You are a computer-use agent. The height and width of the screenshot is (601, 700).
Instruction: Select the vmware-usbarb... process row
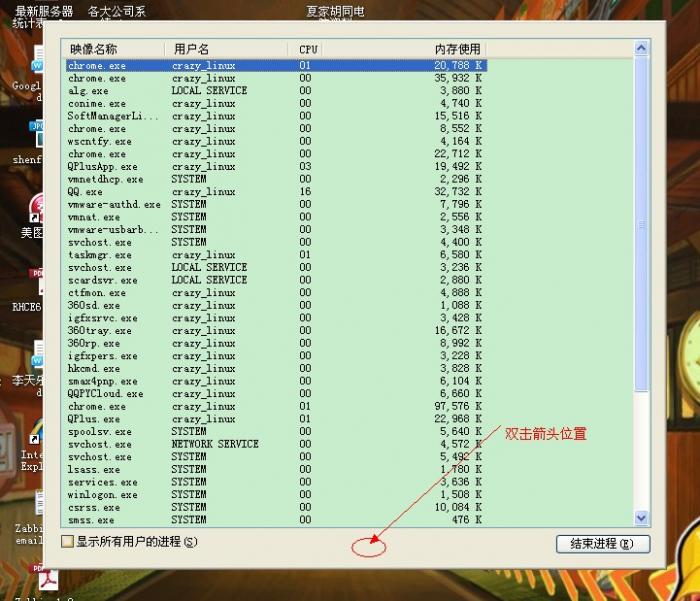[x=277, y=230]
